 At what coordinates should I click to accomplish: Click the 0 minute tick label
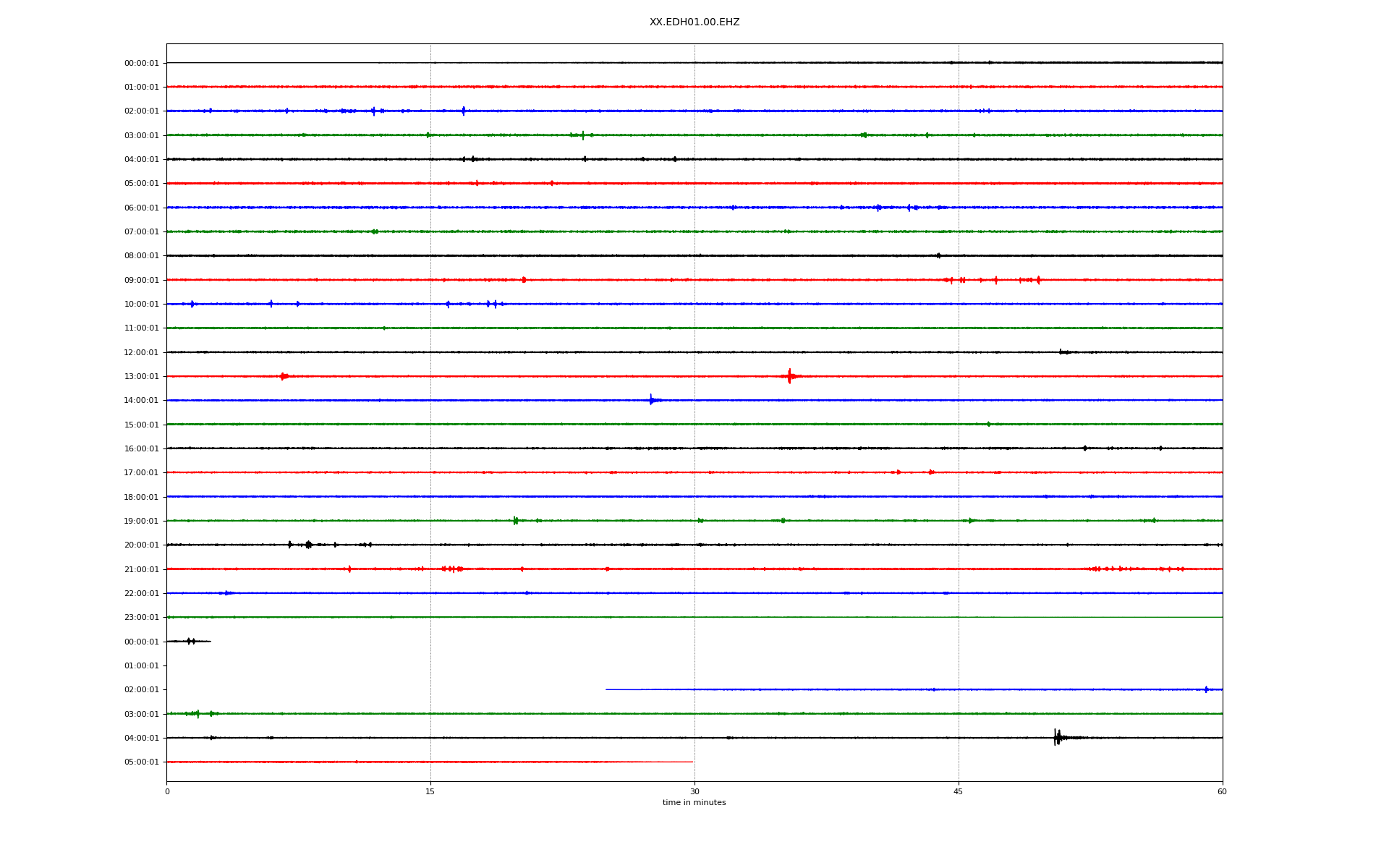167,791
